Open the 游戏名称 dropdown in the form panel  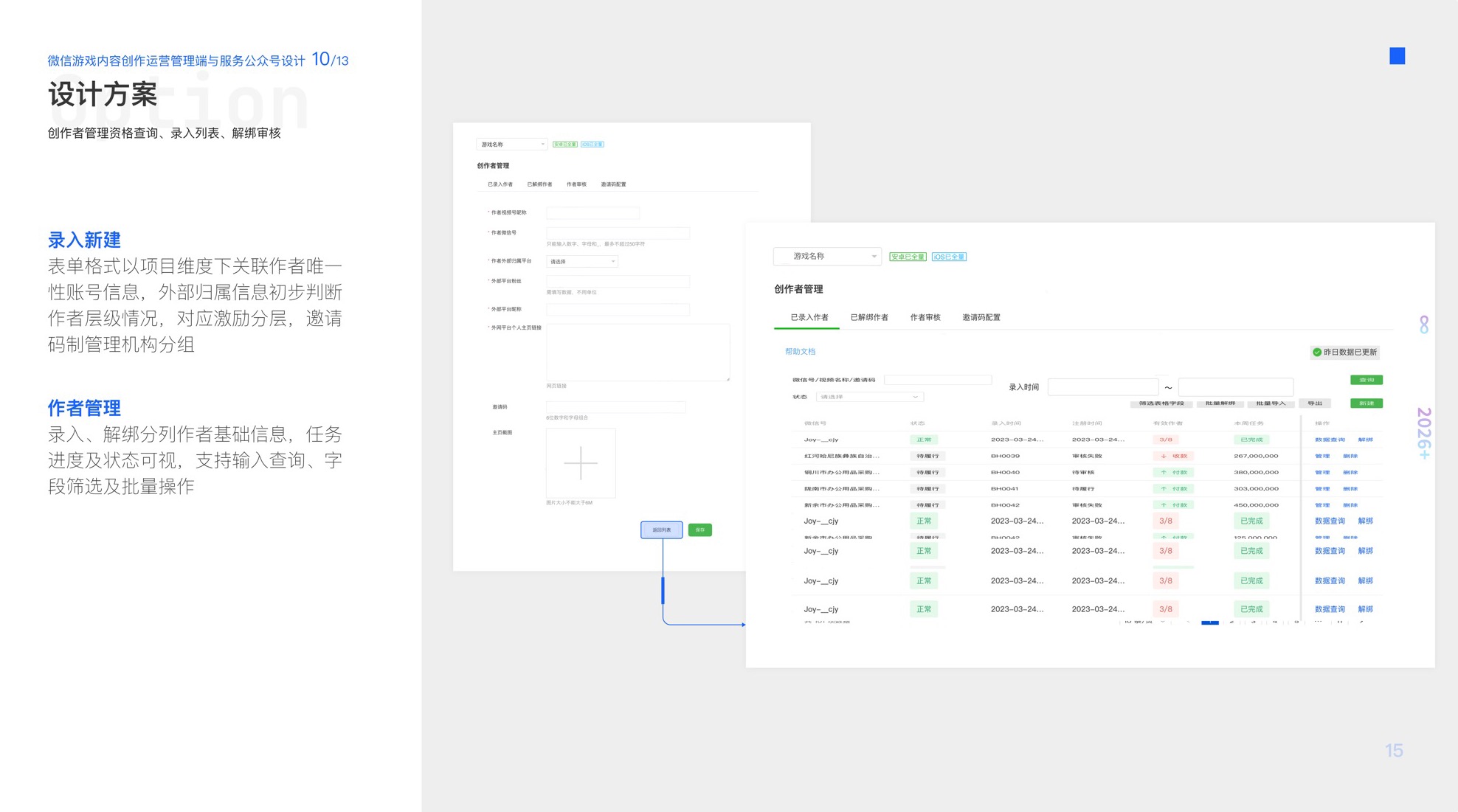511,145
